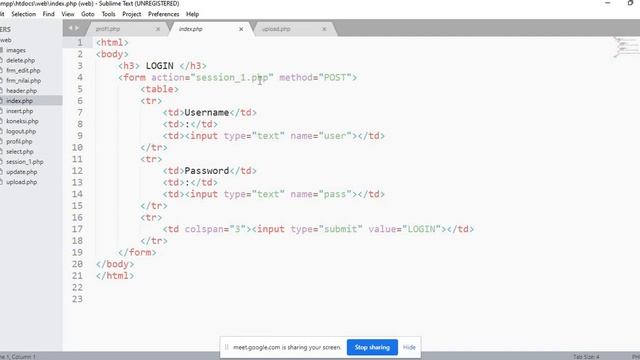Click the sharing bar drag handle
Viewport: 640px width, 360px height.
(x=226, y=347)
